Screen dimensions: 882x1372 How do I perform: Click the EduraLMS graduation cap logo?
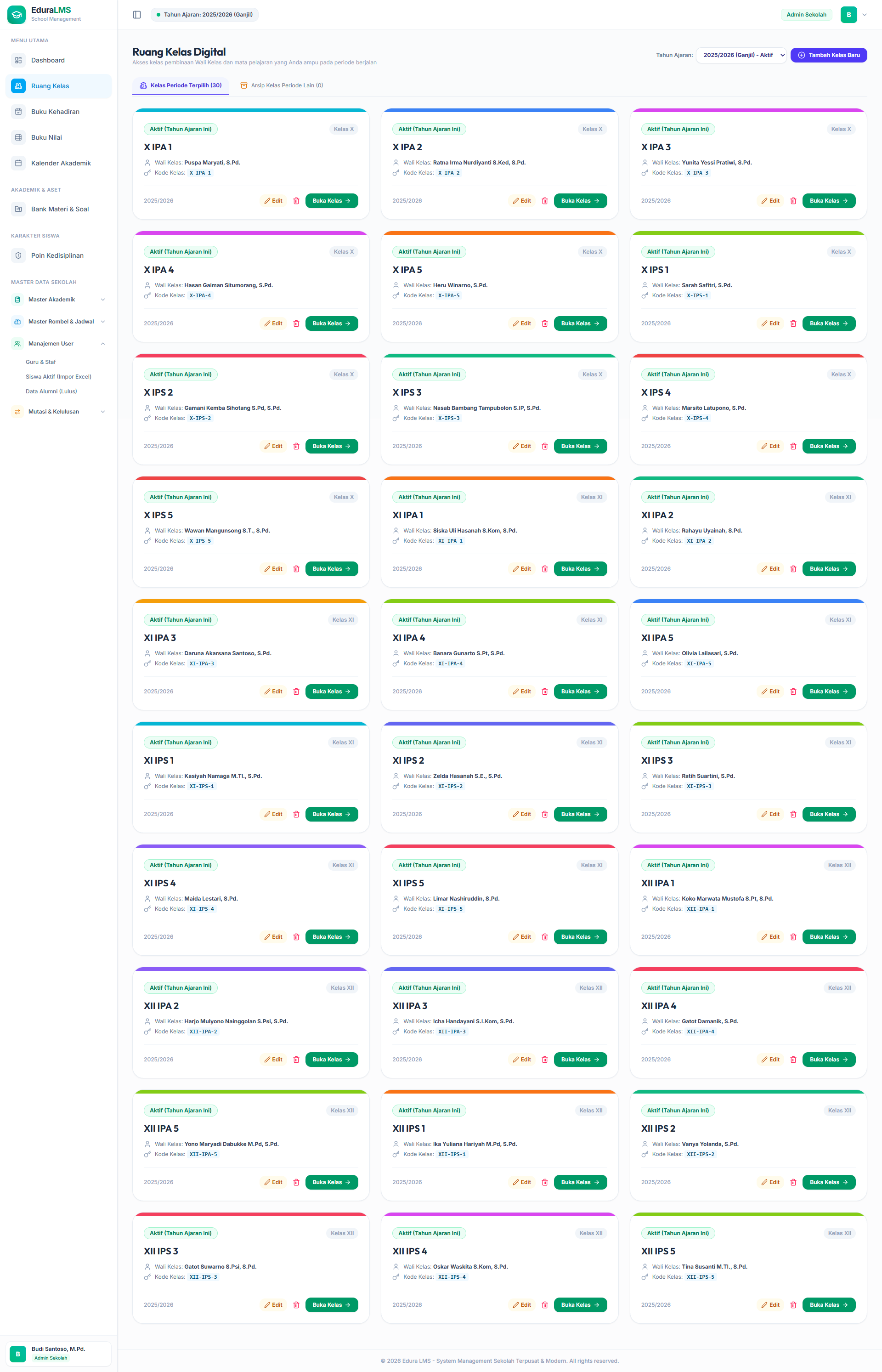coord(16,14)
